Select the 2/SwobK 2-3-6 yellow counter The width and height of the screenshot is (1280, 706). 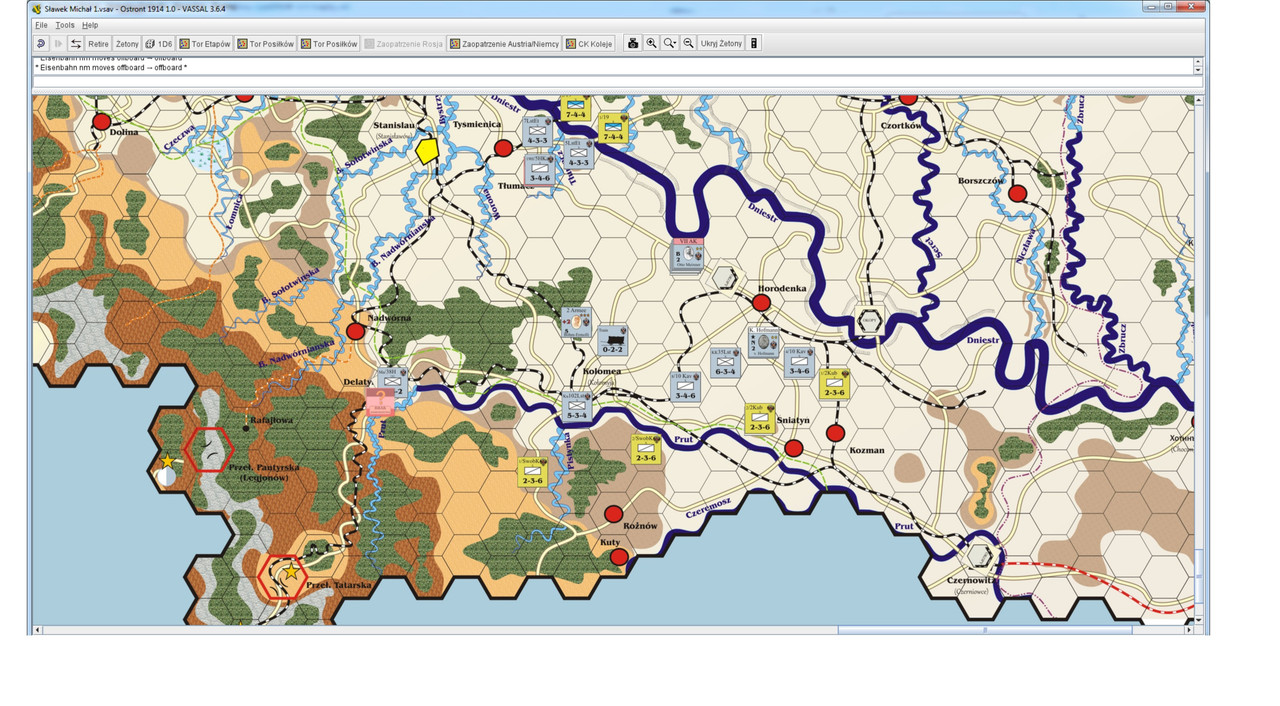(x=645, y=450)
